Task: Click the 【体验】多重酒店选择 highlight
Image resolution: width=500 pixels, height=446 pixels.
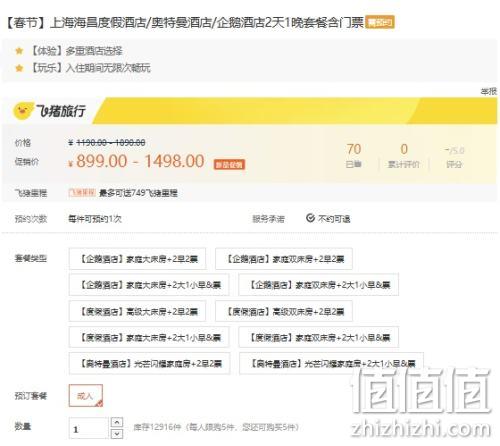Action: 76,51
